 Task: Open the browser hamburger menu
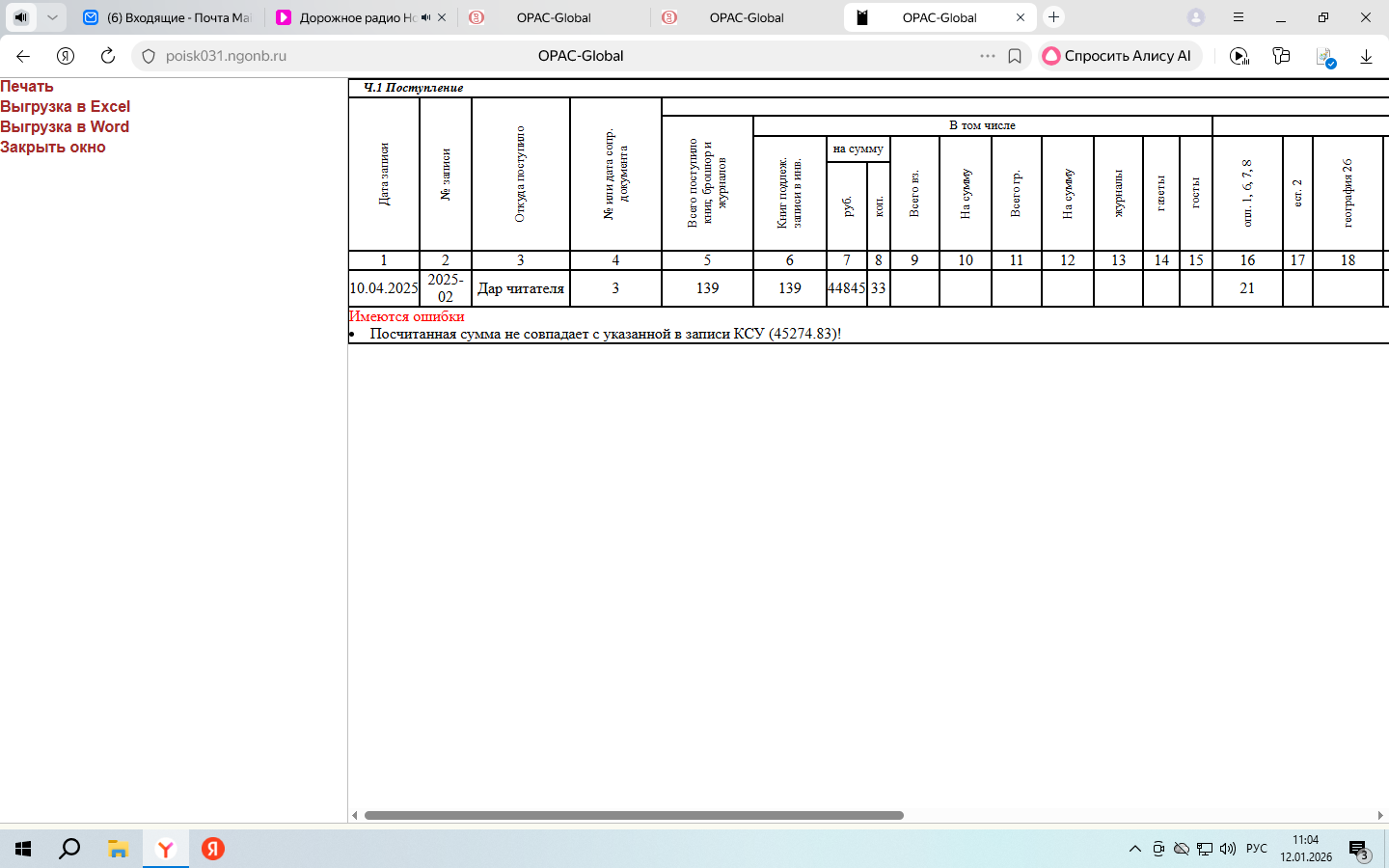click(x=1239, y=17)
